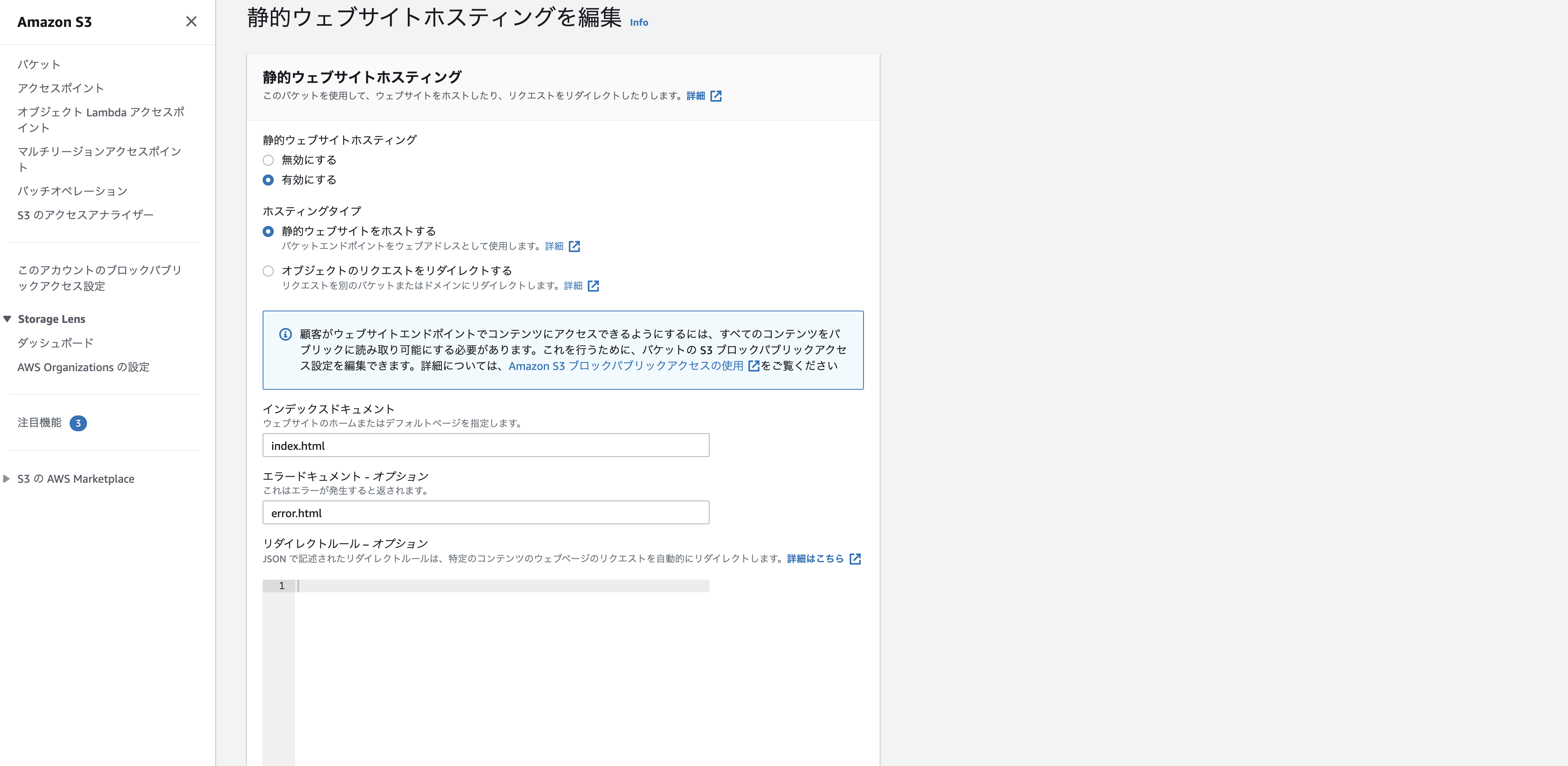
Task: Open Amazon S3 ブロックパブリックアクセスの使用 link
Action: (625, 366)
